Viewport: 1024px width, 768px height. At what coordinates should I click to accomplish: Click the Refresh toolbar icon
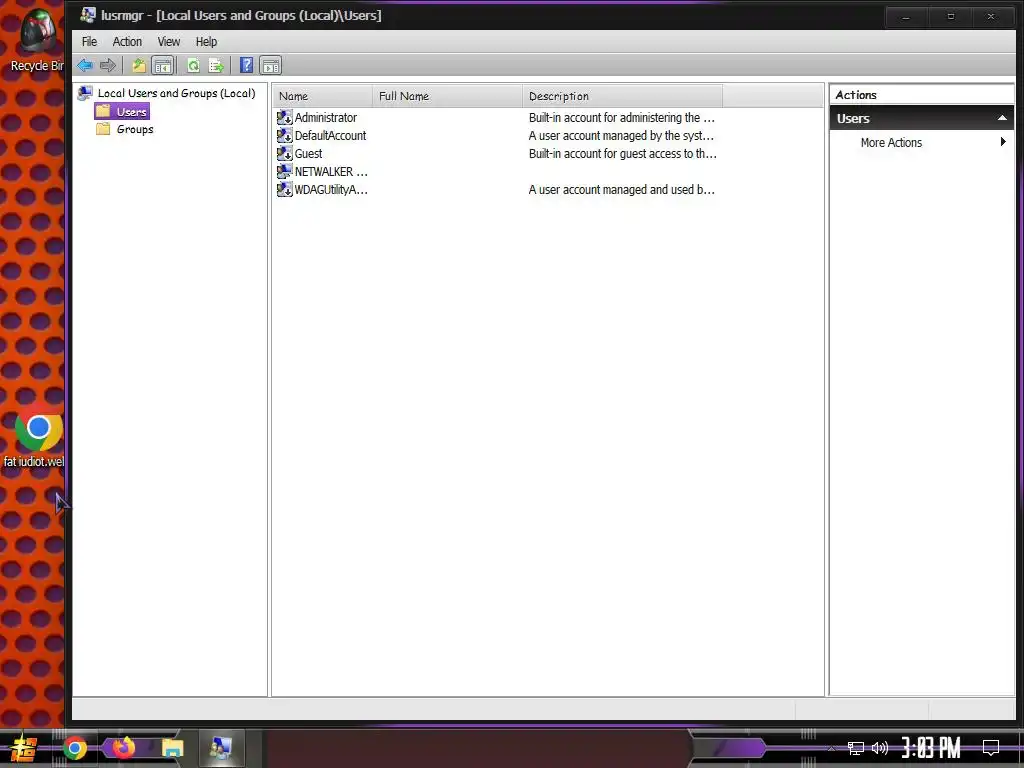pos(193,65)
